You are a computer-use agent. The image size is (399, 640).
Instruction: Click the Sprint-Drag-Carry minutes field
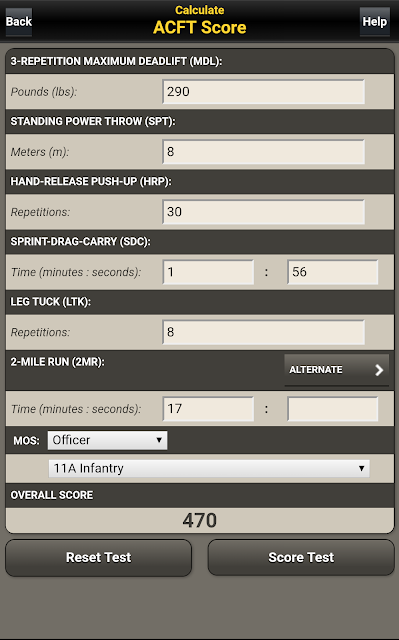point(208,272)
